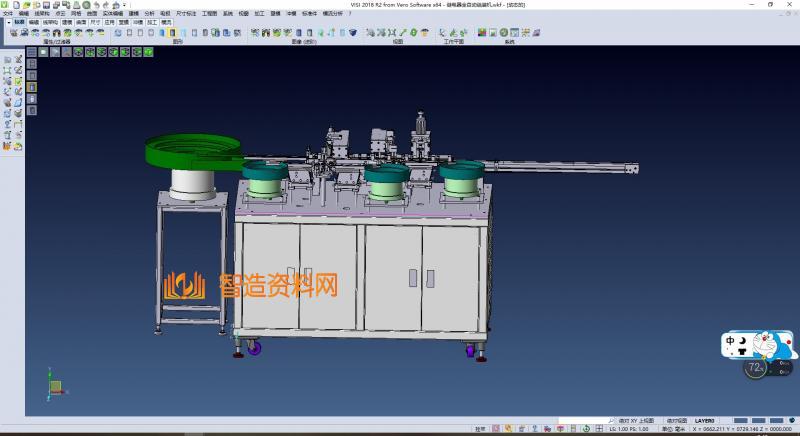Click the XYZ axis triad in viewport corner
The image size is (800, 436).
click(55, 385)
